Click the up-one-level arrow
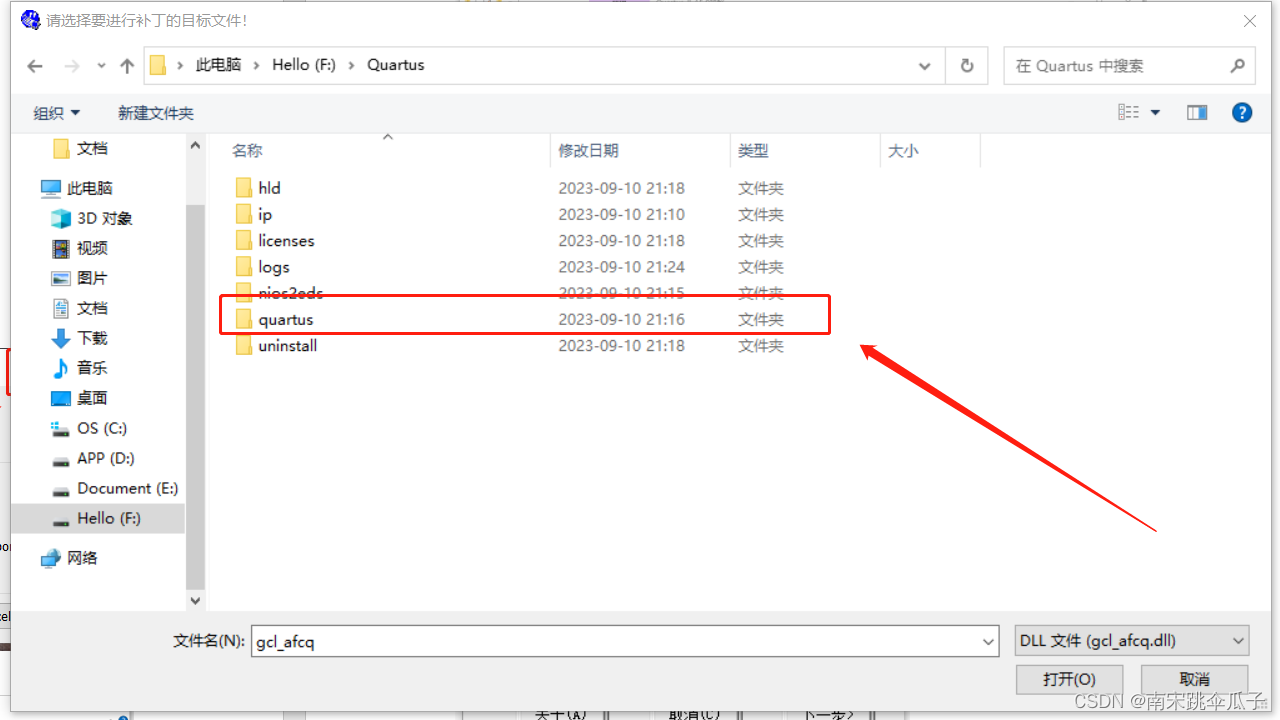Screen dimensions: 1280x720 pyautogui.click(x=127, y=66)
